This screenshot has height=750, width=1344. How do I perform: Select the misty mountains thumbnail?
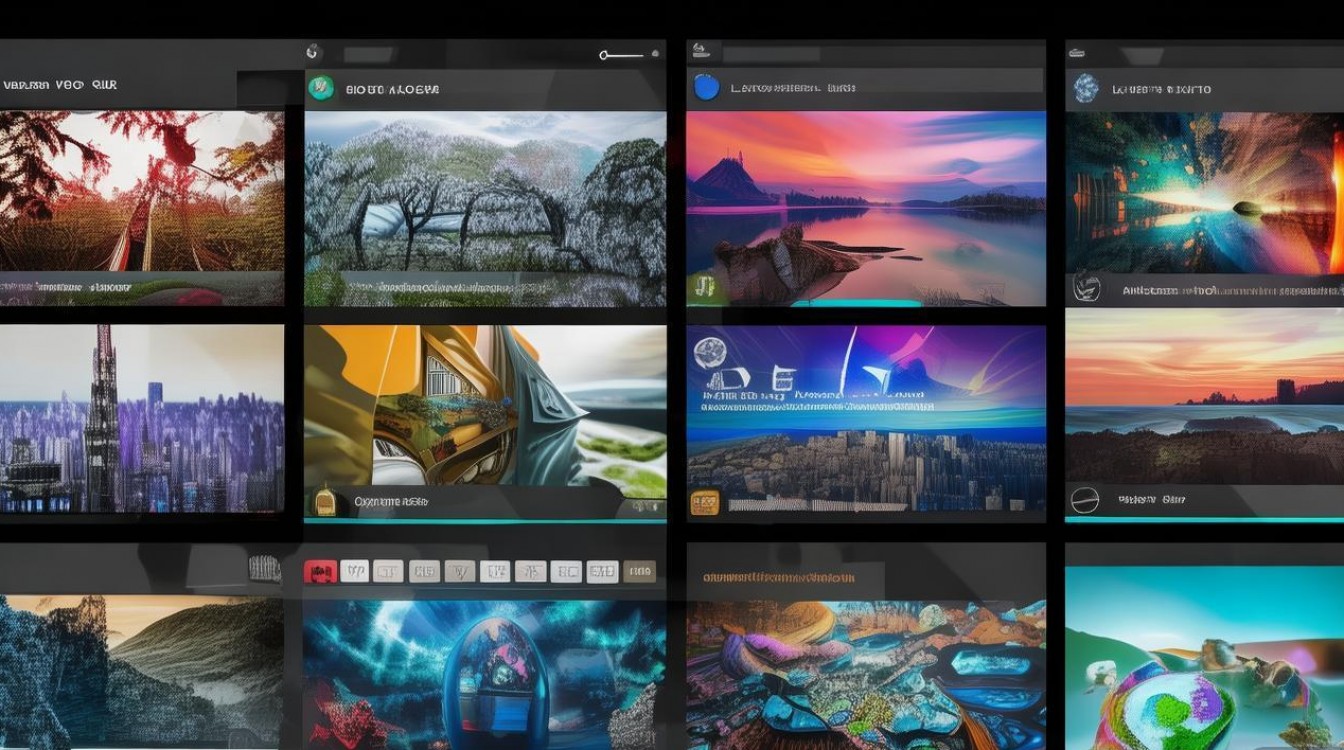pyautogui.click(x=142, y=670)
